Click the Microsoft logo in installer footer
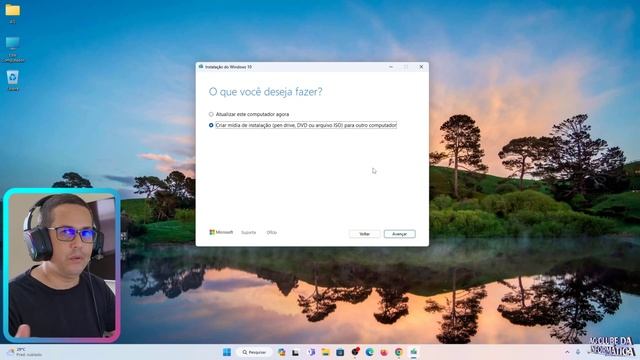The width and height of the screenshot is (640, 360). [x=221, y=232]
